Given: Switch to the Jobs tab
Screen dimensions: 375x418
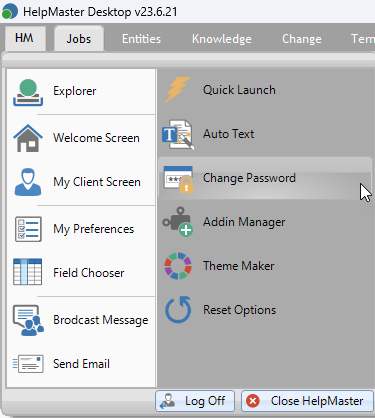Looking at the screenshot, I should 79,39.
